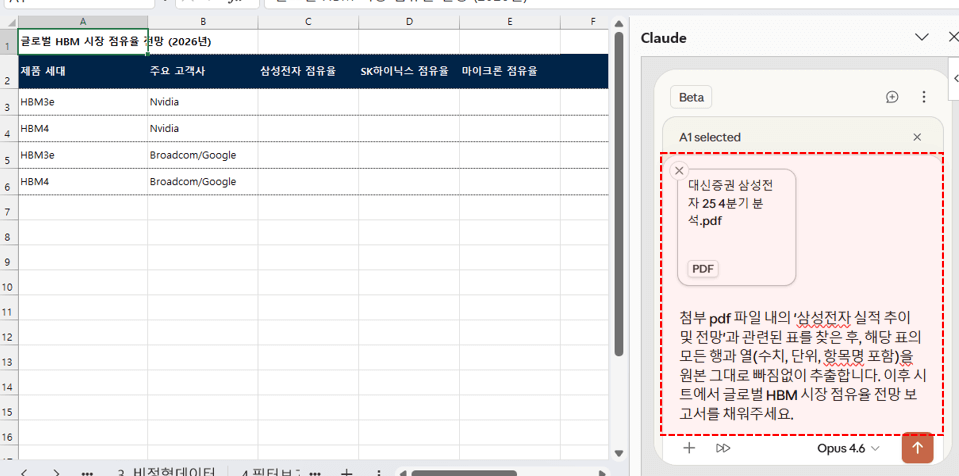Open the Opus 4.6 model dropdown
This screenshot has height=476, width=959.
[848, 448]
